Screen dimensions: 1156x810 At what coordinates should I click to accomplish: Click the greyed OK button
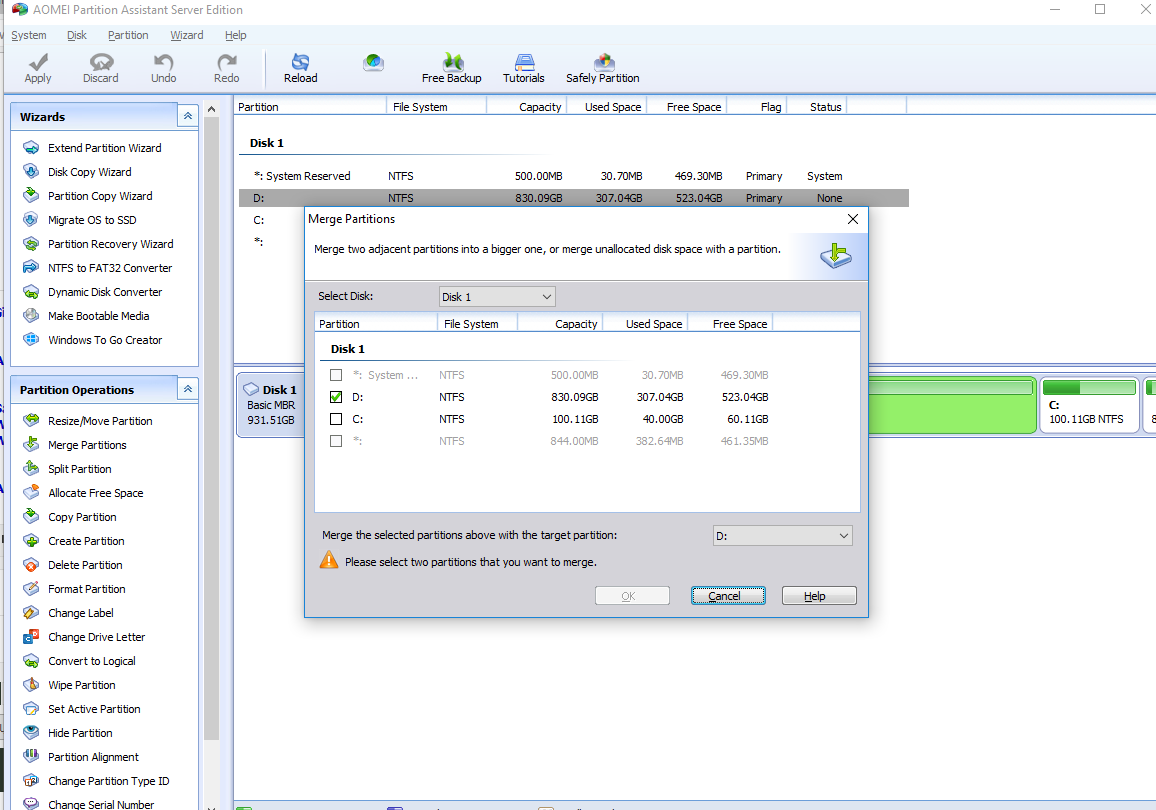coord(632,596)
